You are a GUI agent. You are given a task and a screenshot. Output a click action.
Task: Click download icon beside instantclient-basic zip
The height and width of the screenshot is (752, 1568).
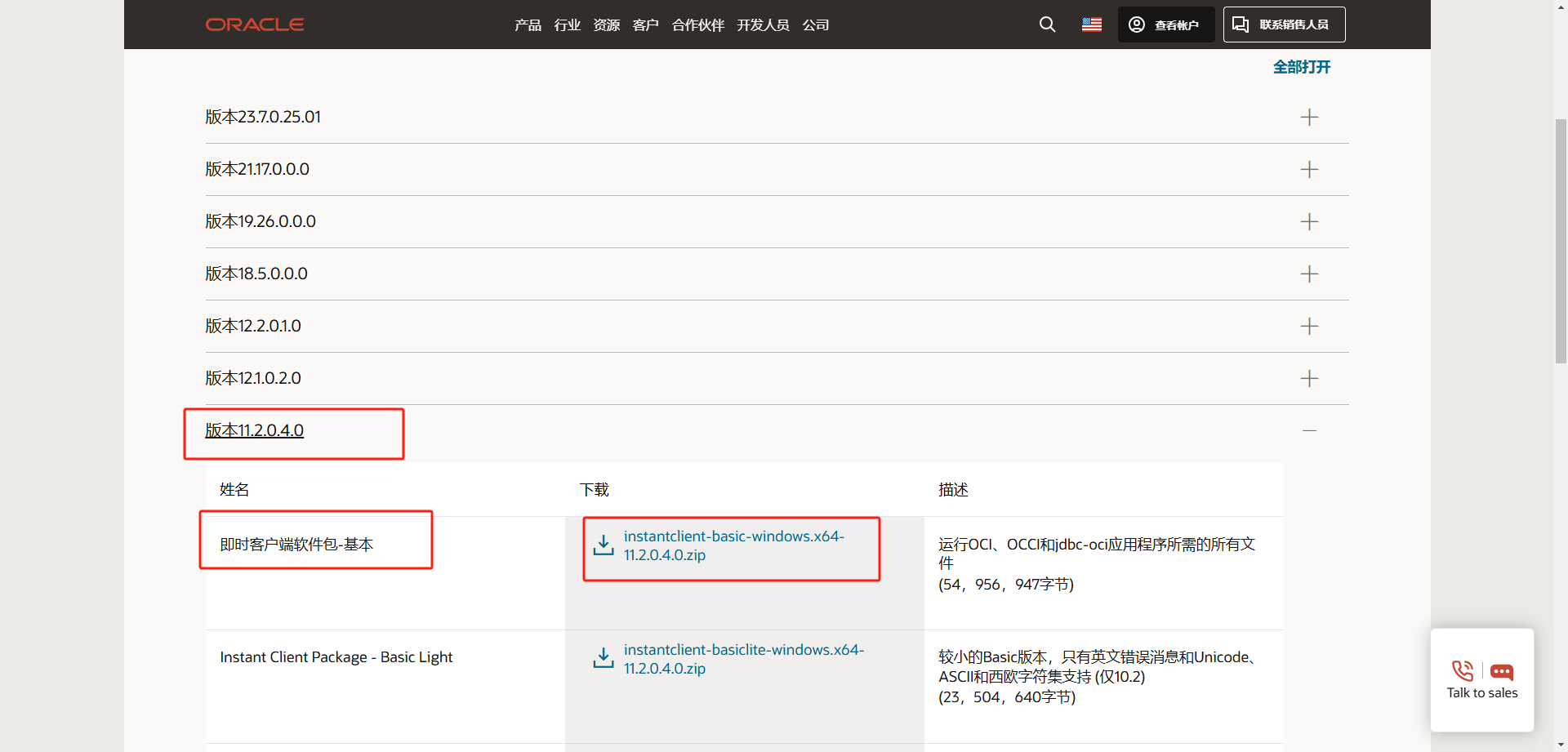click(x=603, y=545)
